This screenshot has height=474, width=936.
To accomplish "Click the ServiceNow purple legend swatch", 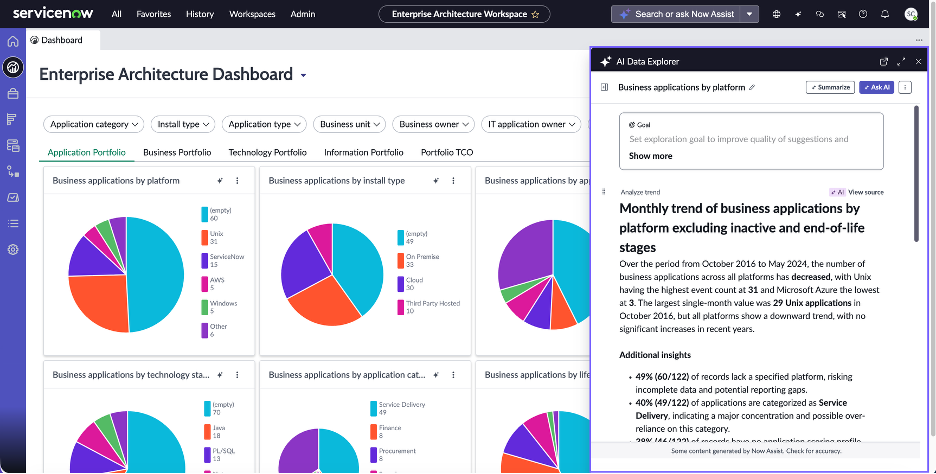I will tap(204, 260).
